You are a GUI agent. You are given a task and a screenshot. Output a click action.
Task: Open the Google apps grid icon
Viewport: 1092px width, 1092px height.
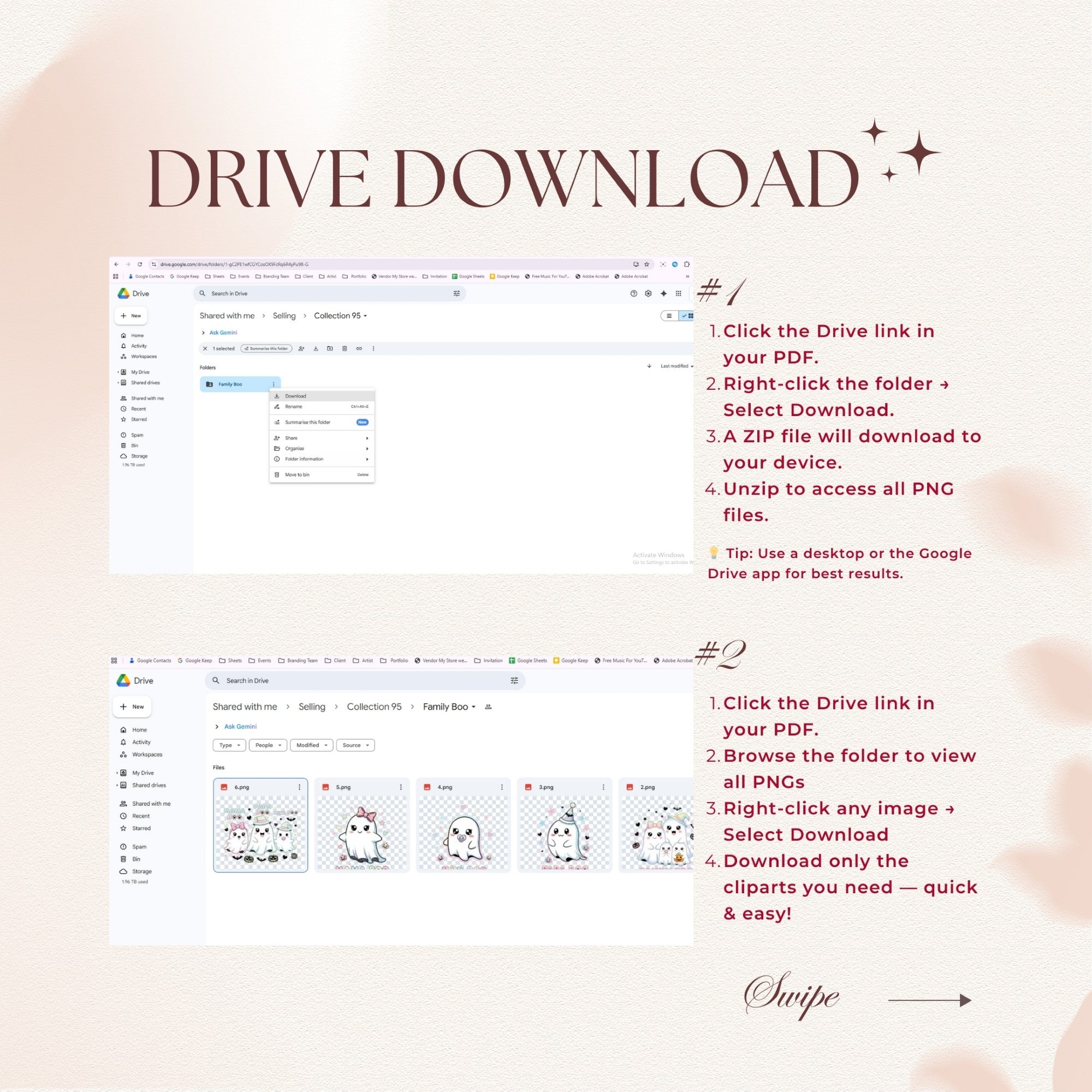pyautogui.click(x=678, y=293)
